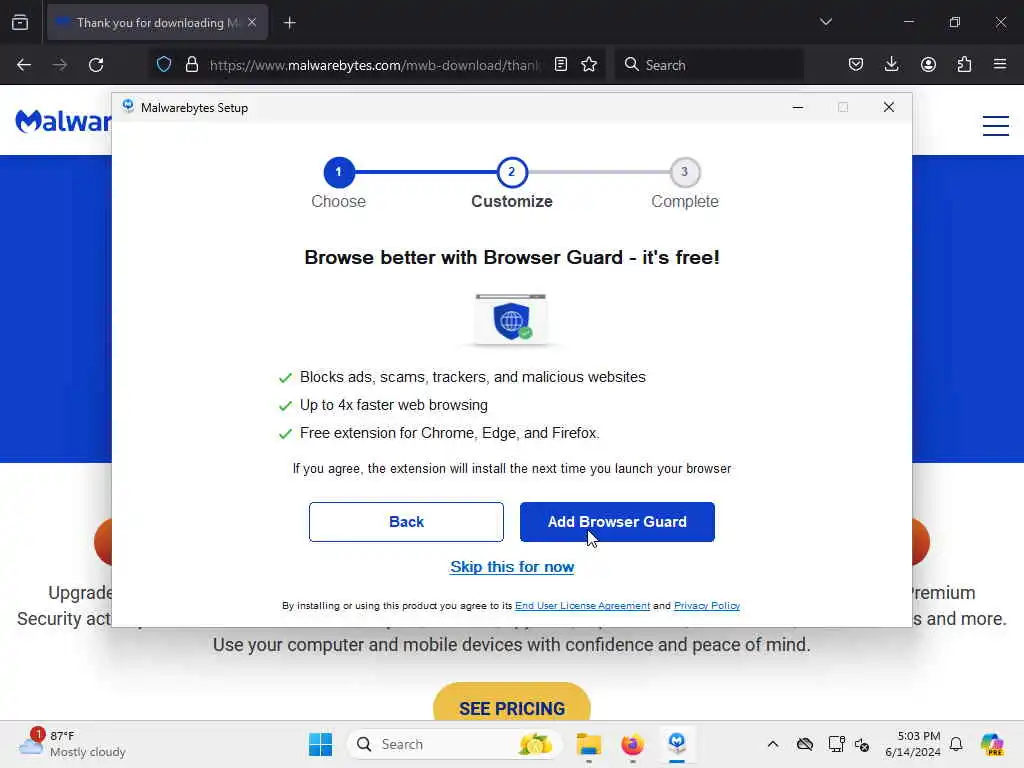Close the Thank you for downloading tab
The width and height of the screenshot is (1024, 768).
[252, 22]
